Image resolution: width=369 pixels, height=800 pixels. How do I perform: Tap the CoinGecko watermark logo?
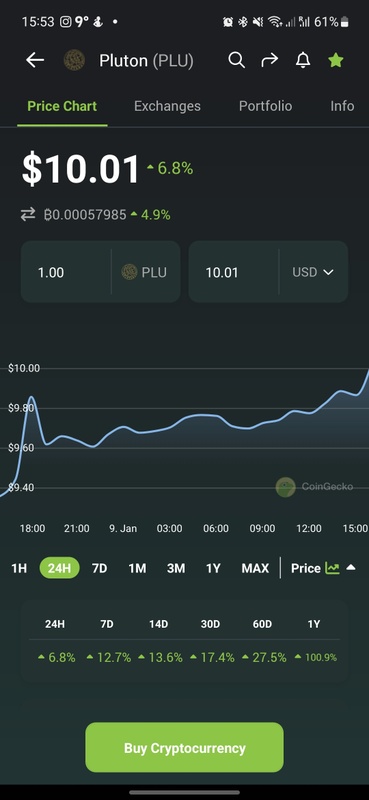coord(285,487)
